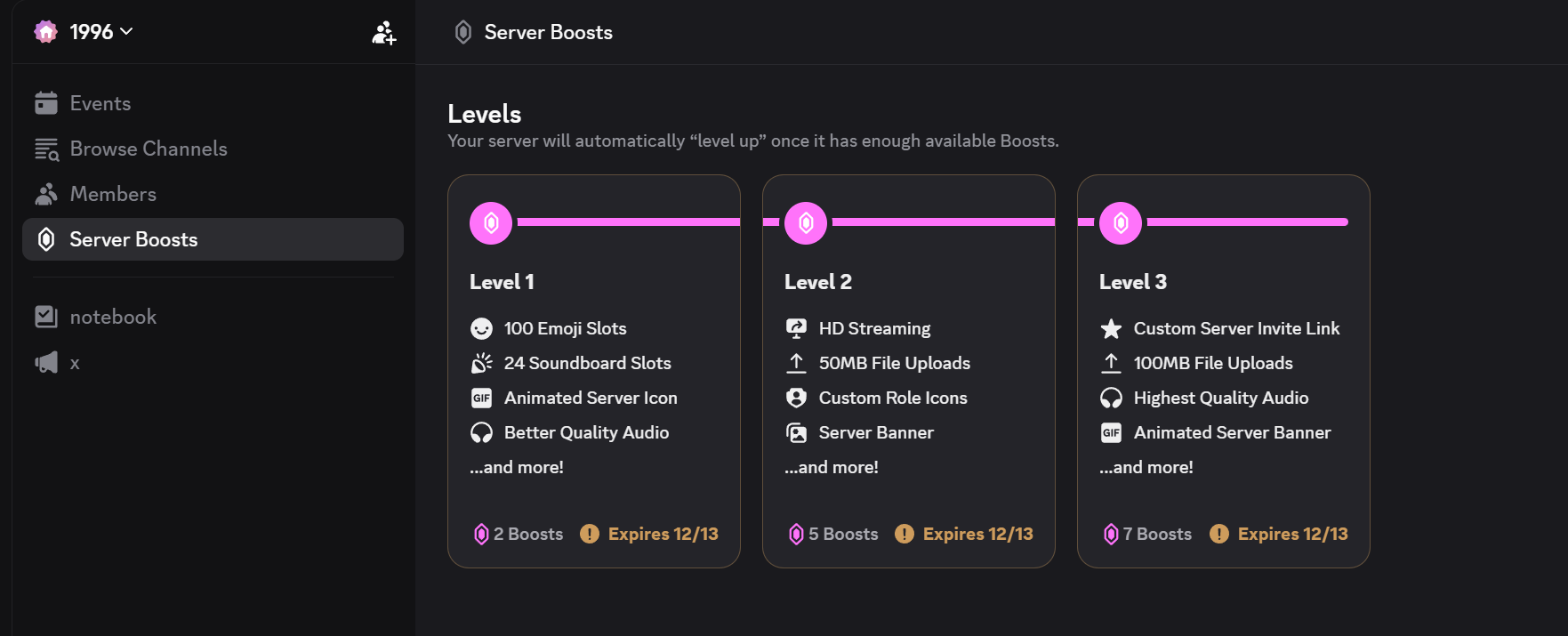
Task: Click the Custom Role Icons text
Action: click(893, 398)
